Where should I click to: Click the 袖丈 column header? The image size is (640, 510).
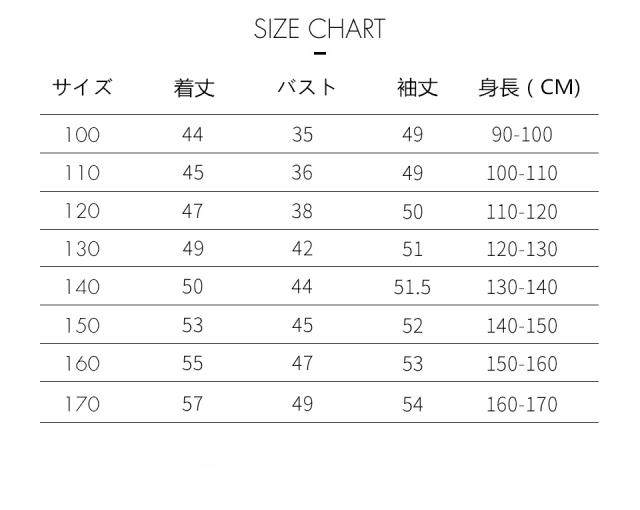pyautogui.click(x=417, y=88)
